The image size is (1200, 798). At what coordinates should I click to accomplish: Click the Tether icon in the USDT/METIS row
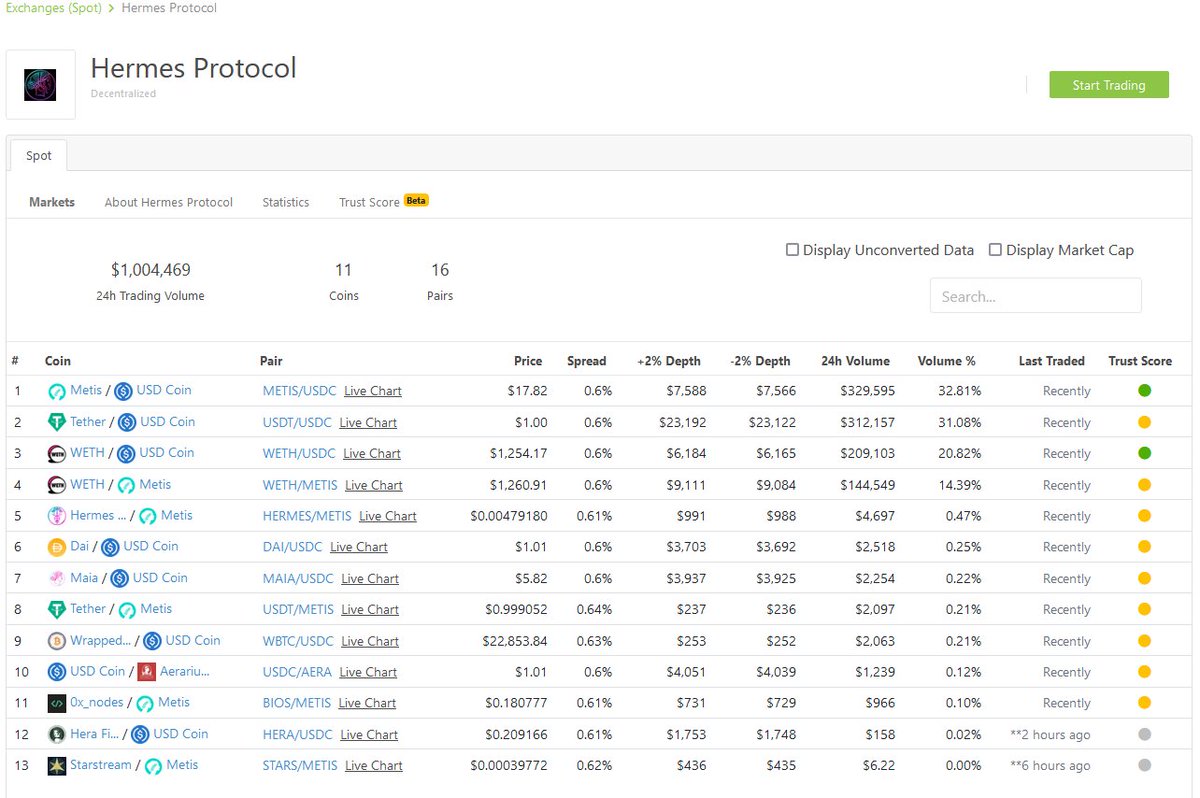pyautogui.click(x=57, y=609)
